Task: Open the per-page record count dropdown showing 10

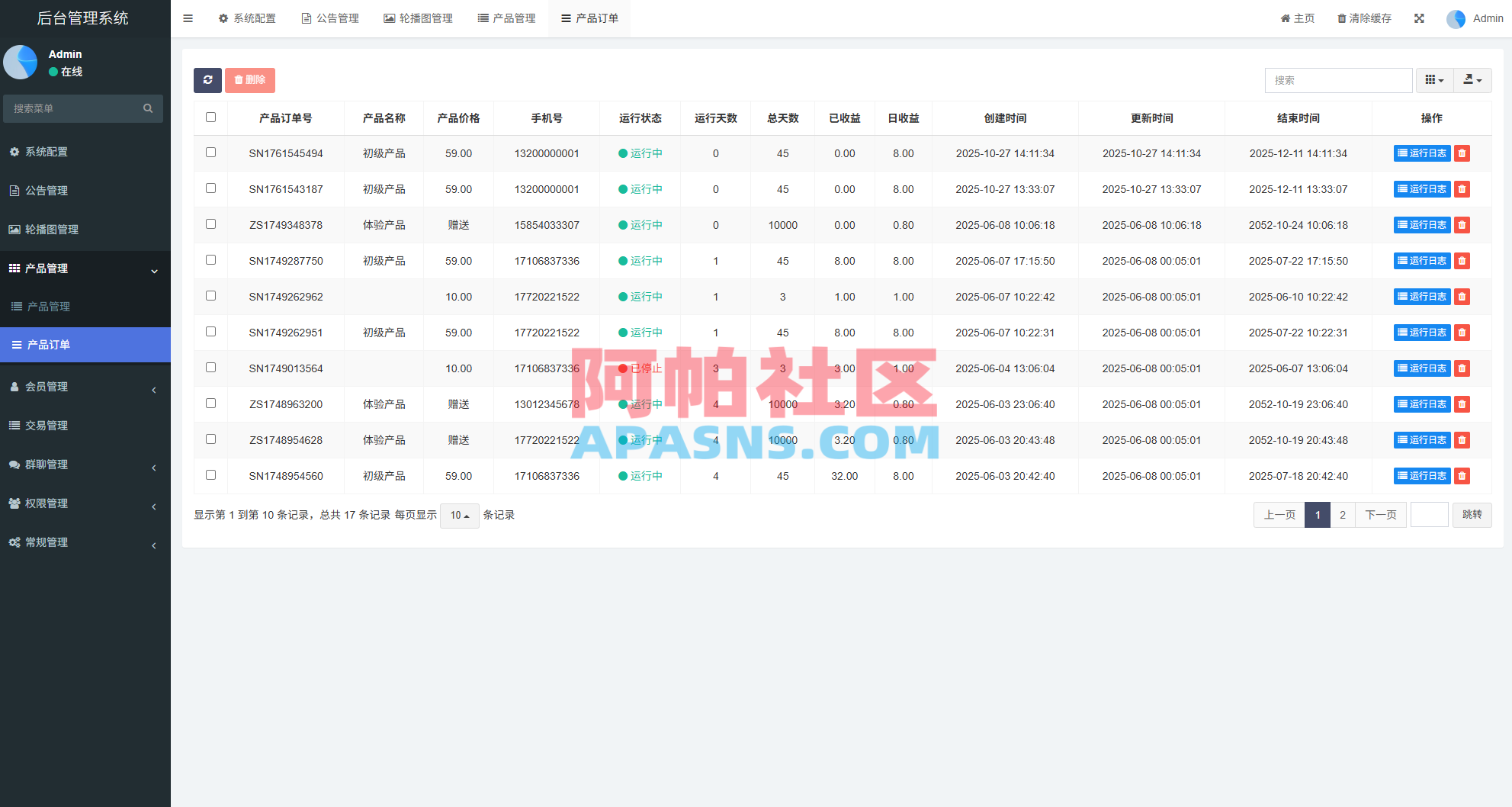Action: point(459,516)
